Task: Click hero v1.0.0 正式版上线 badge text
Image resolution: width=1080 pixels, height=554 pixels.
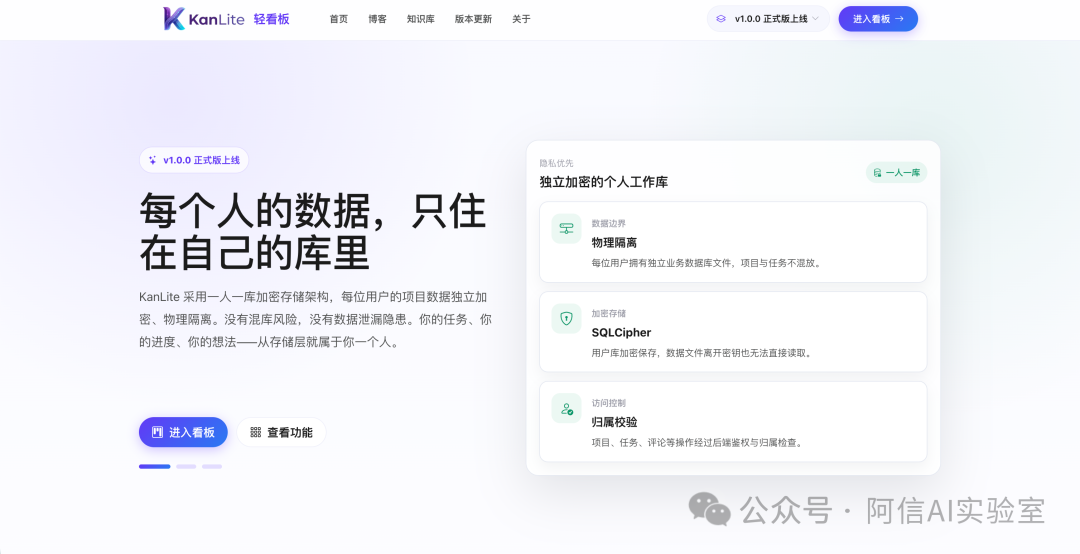Action: 201,160
